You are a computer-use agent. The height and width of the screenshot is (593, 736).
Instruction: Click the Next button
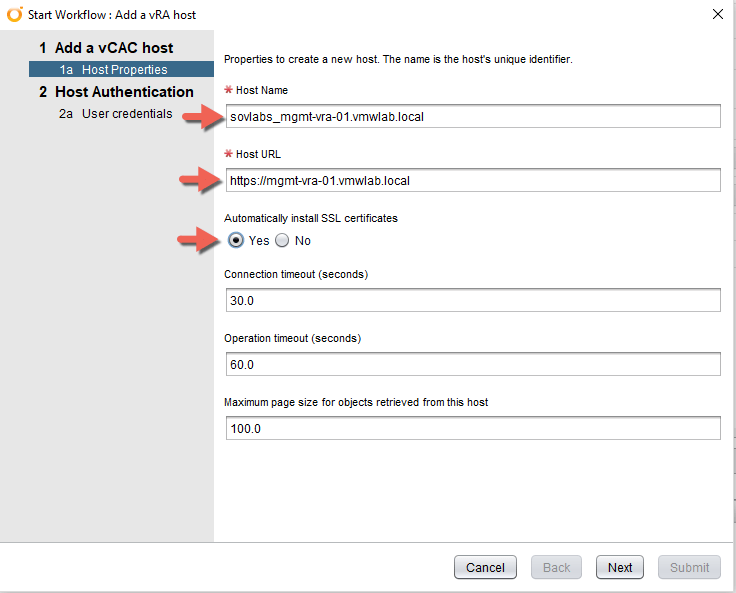(x=620, y=567)
